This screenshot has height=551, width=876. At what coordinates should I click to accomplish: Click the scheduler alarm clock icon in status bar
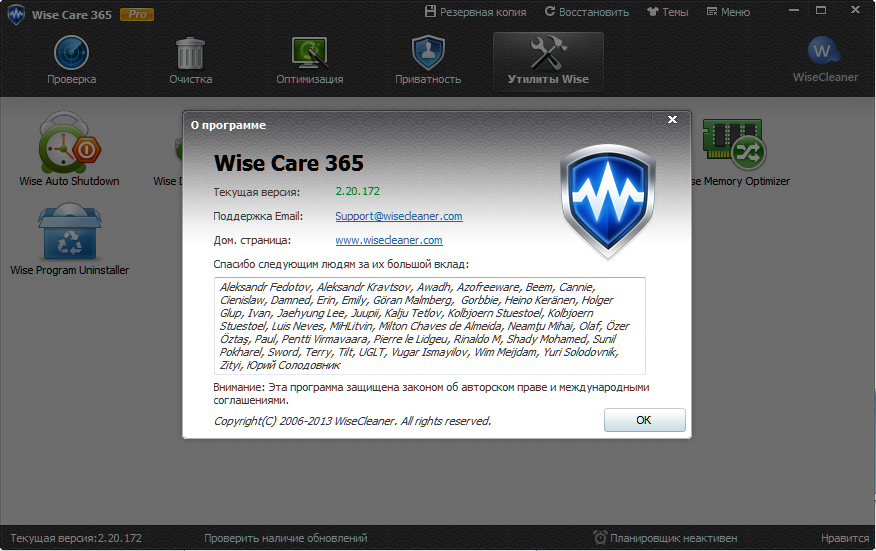(600, 538)
